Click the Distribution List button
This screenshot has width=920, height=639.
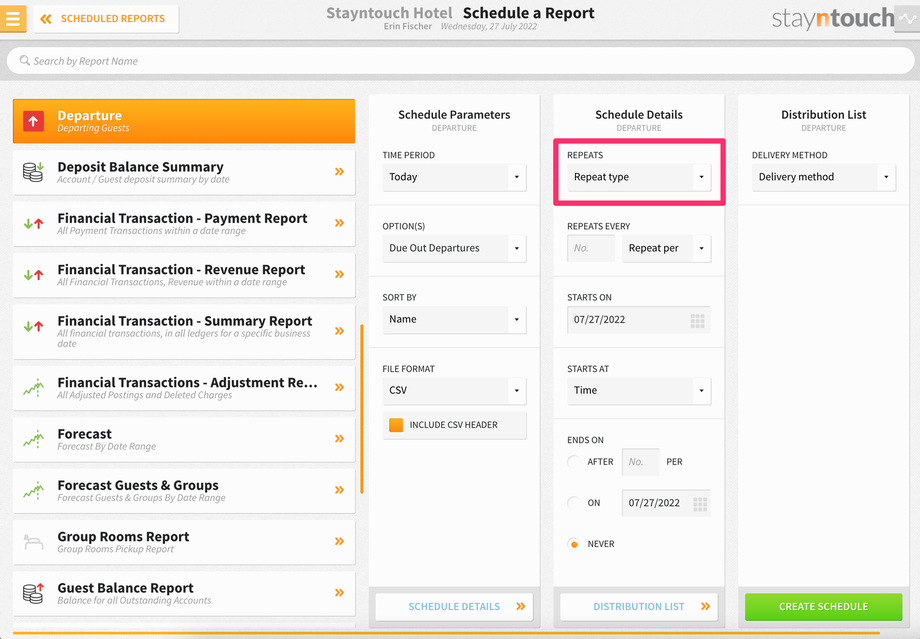coord(639,607)
